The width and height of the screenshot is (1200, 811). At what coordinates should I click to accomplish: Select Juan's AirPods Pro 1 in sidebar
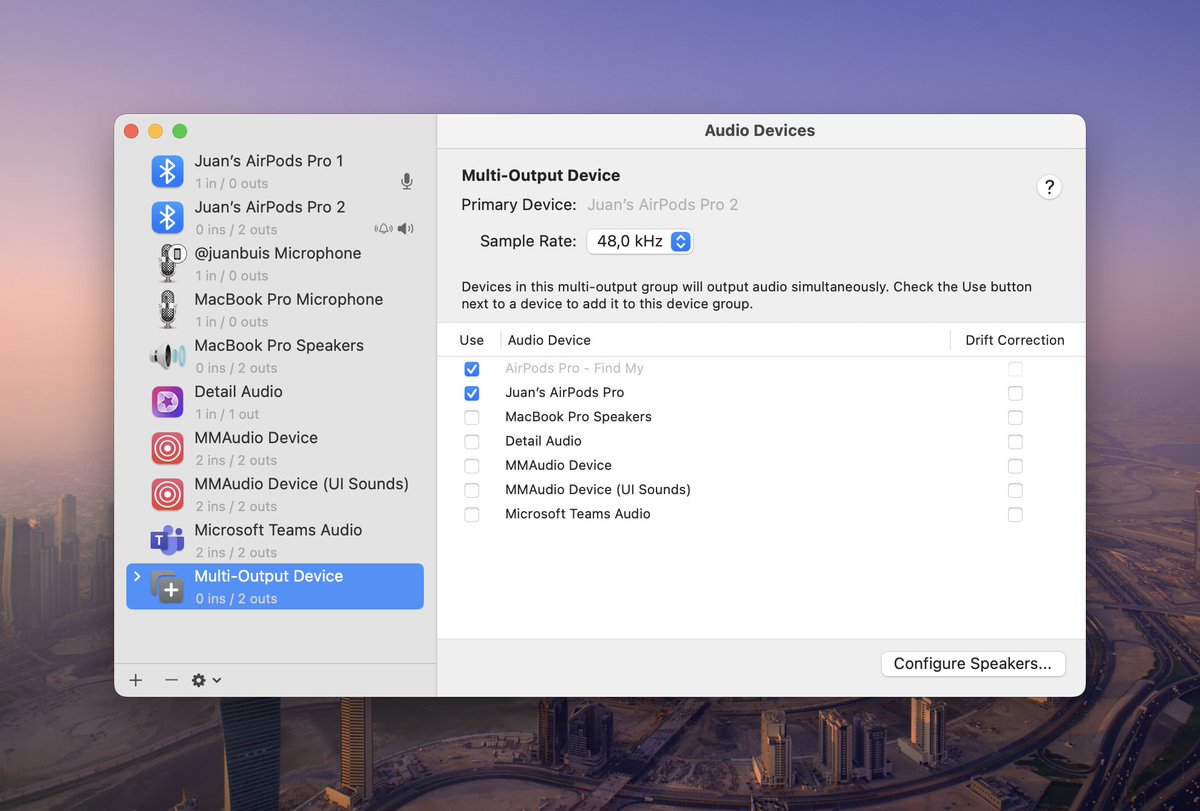pyautogui.click(x=275, y=171)
